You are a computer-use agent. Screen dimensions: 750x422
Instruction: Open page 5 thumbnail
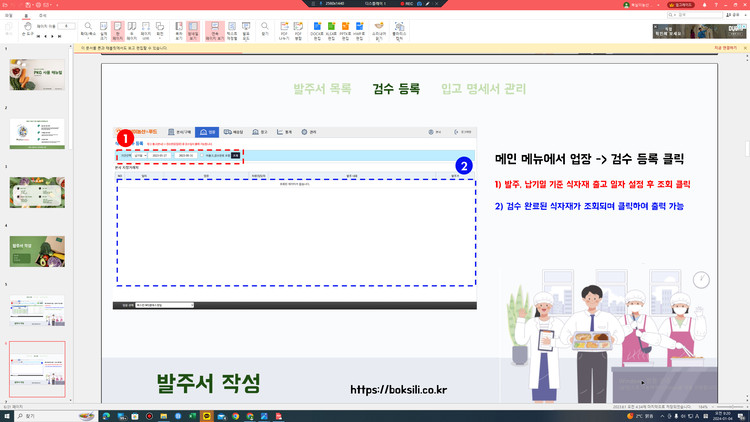[37, 311]
